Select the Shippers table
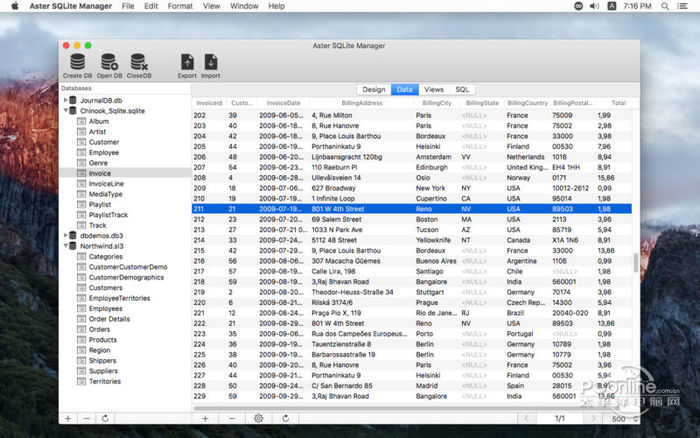The image size is (700, 438). pos(102,360)
